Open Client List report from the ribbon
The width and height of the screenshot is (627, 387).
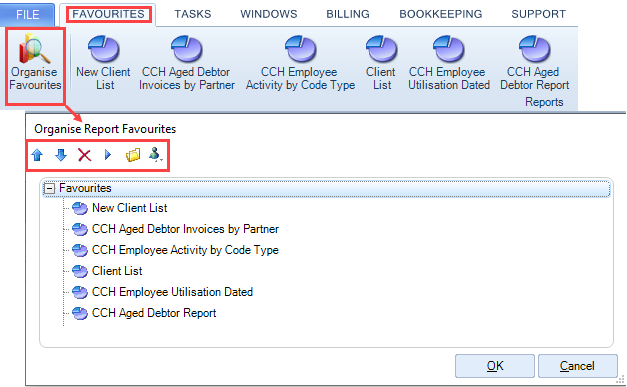point(381,63)
